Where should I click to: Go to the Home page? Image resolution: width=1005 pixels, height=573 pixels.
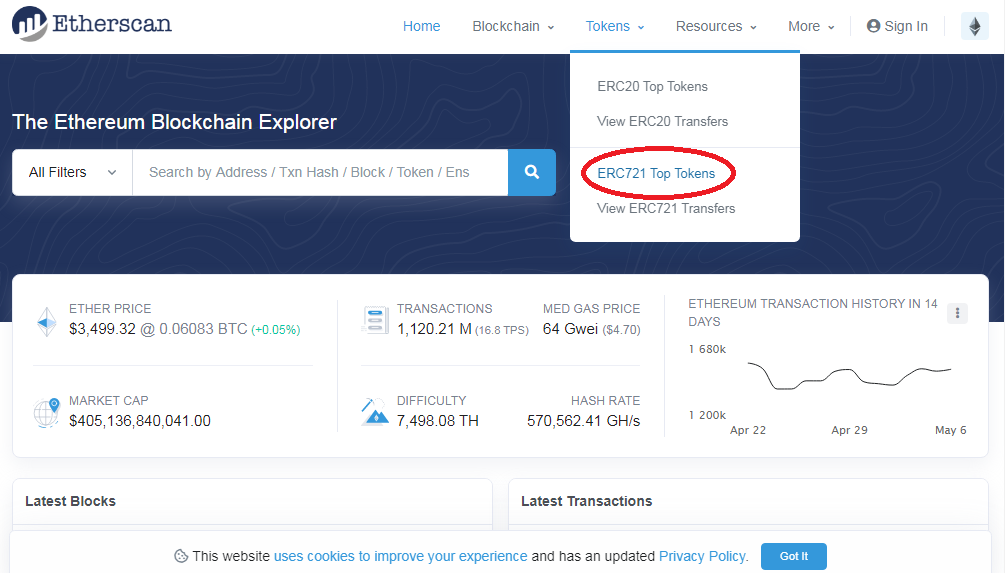tap(421, 26)
